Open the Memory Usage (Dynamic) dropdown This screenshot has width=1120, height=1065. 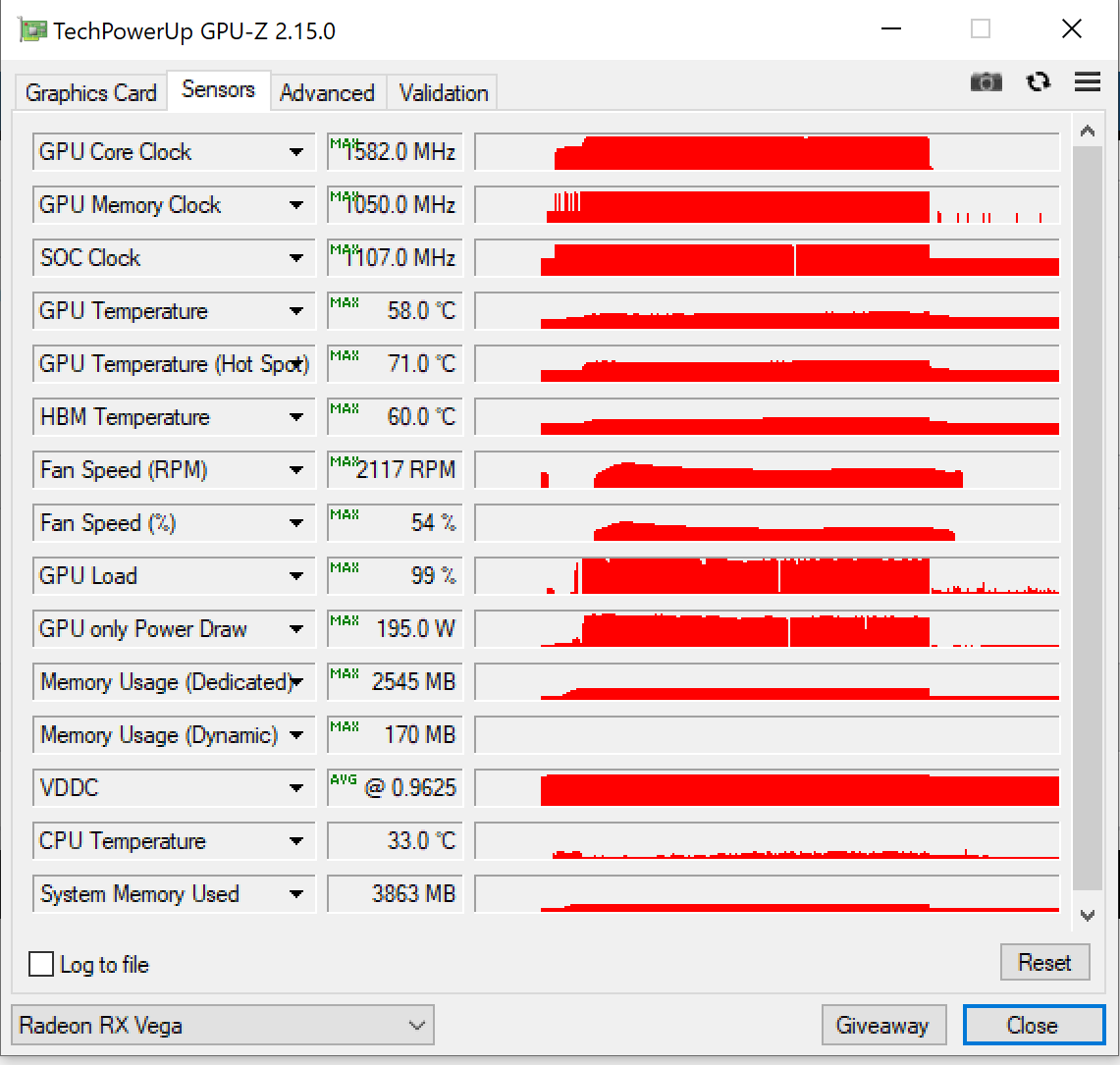(x=295, y=735)
